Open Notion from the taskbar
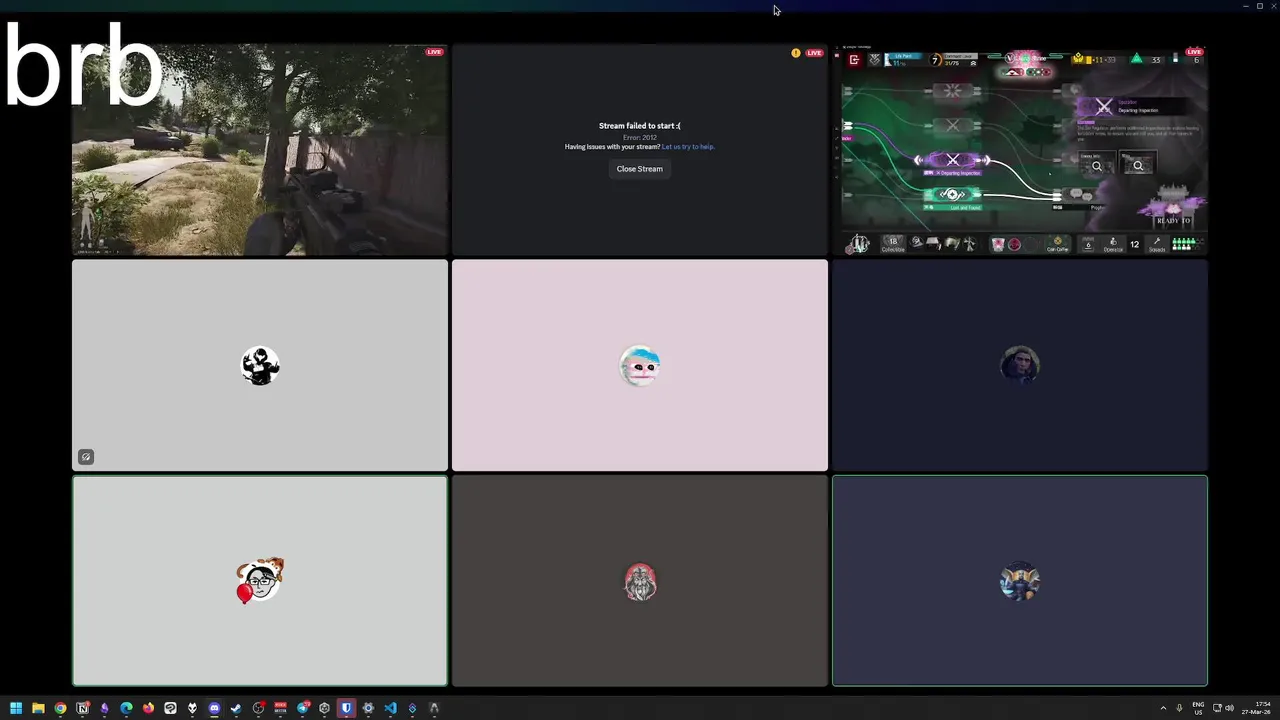The image size is (1280, 720). tap(82, 708)
